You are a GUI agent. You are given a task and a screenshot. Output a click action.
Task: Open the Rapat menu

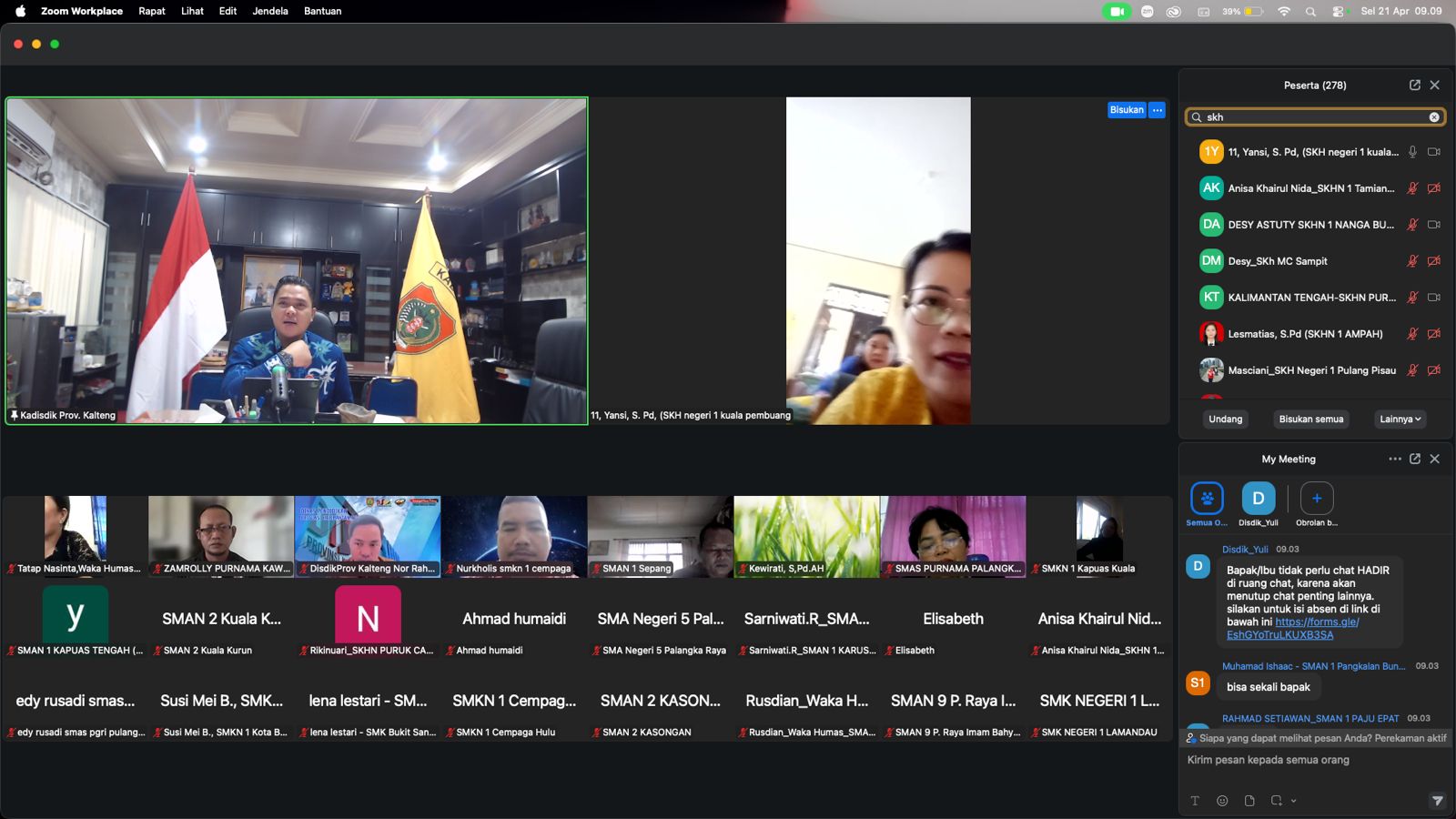click(152, 11)
